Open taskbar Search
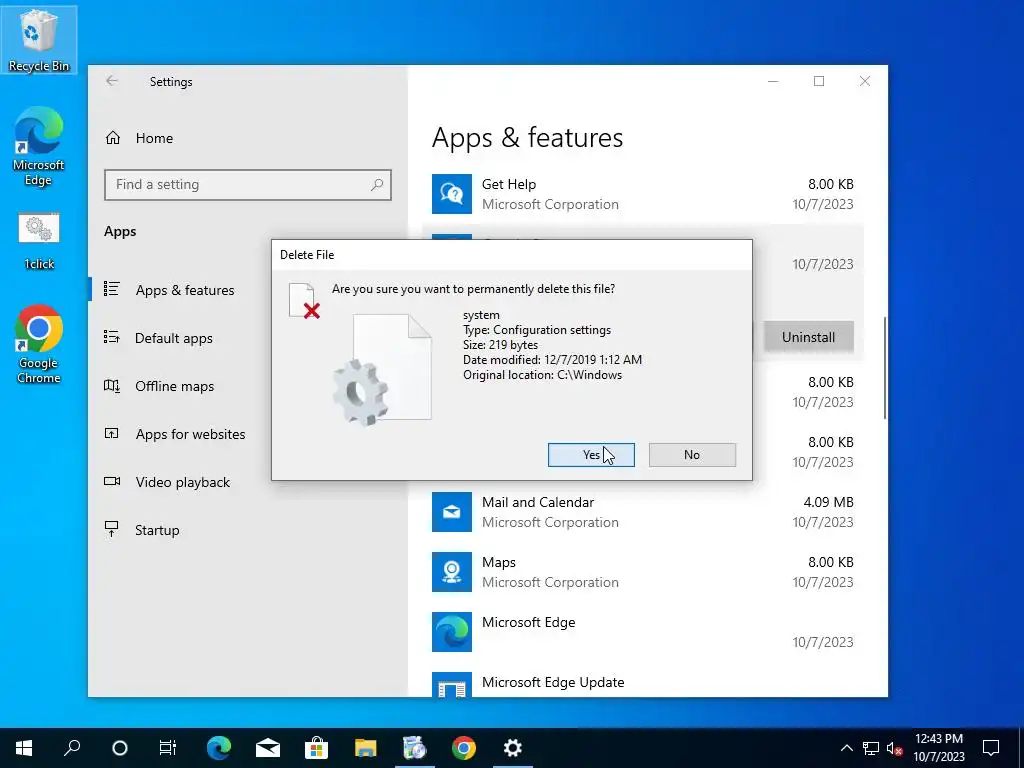1024x768 pixels. click(x=72, y=748)
